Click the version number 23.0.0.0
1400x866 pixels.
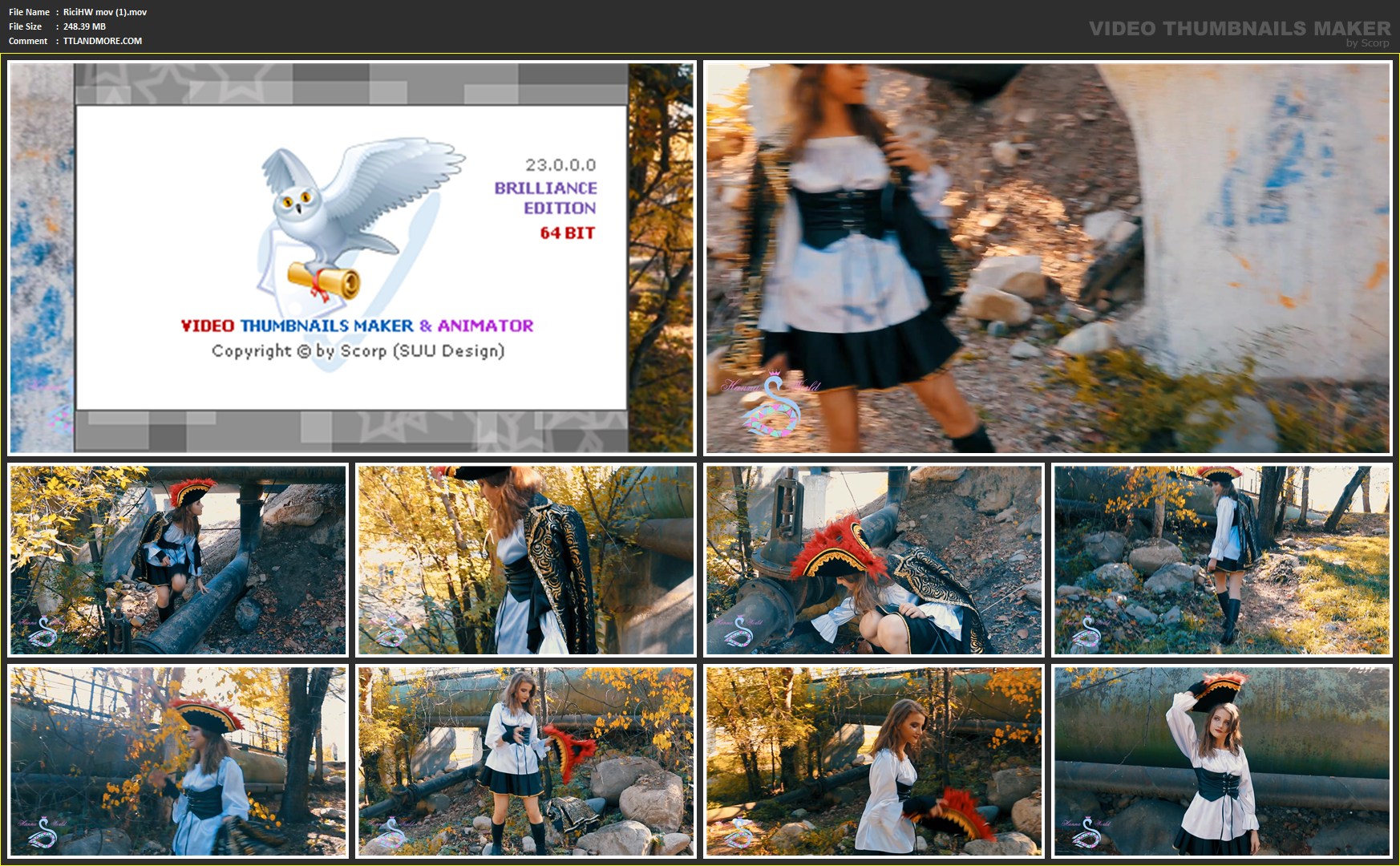click(x=560, y=165)
